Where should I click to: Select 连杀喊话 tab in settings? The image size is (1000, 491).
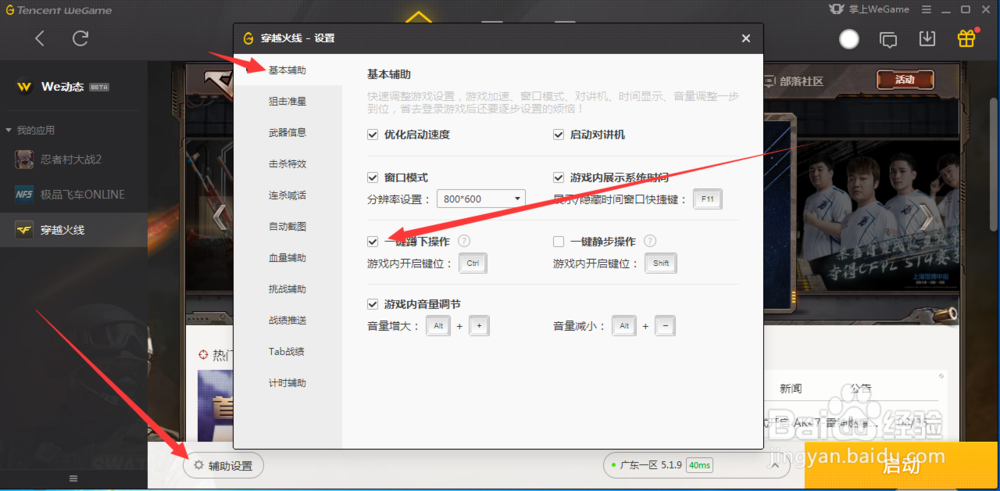tap(288, 195)
